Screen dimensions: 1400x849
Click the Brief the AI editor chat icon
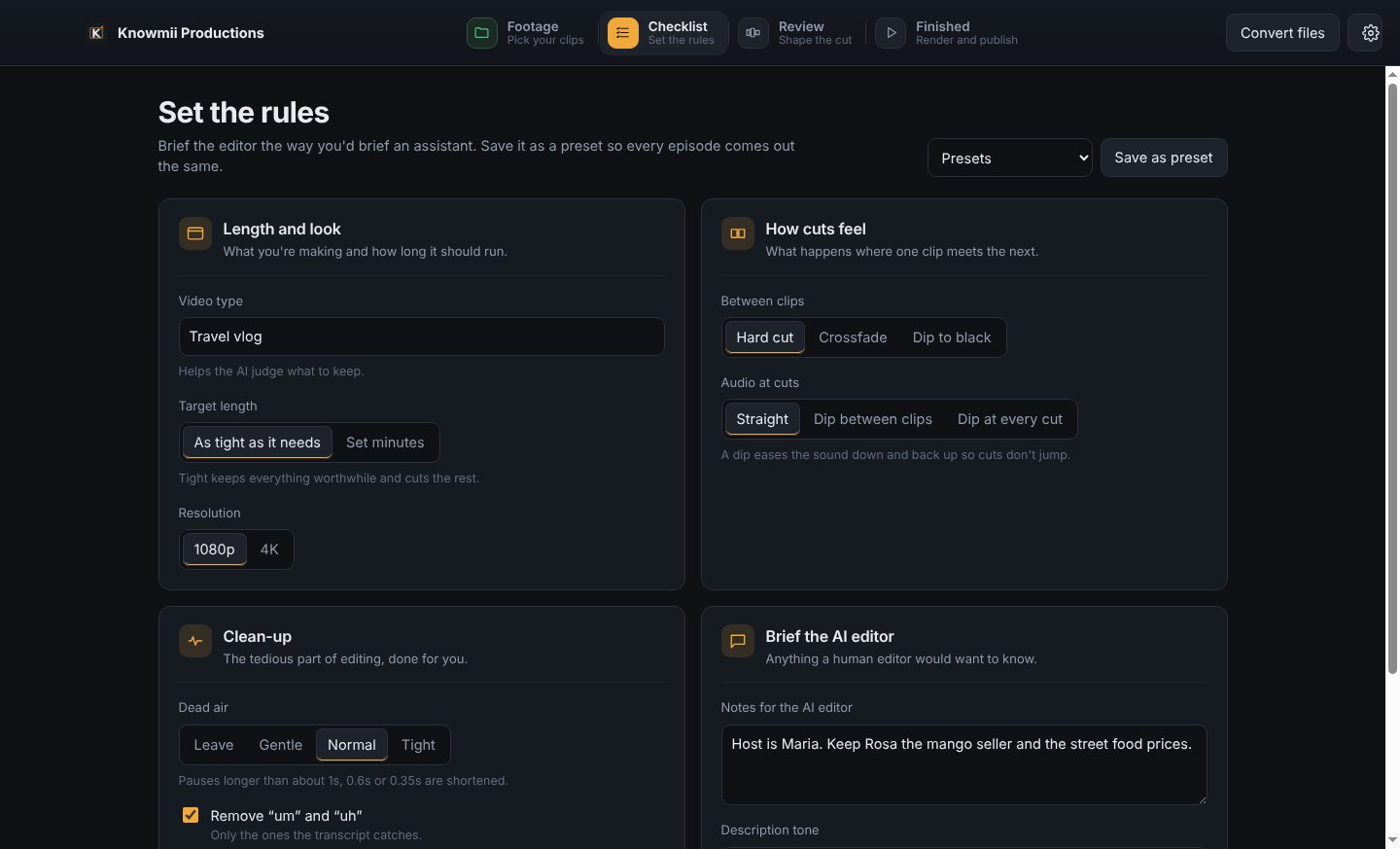tap(738, 641)
